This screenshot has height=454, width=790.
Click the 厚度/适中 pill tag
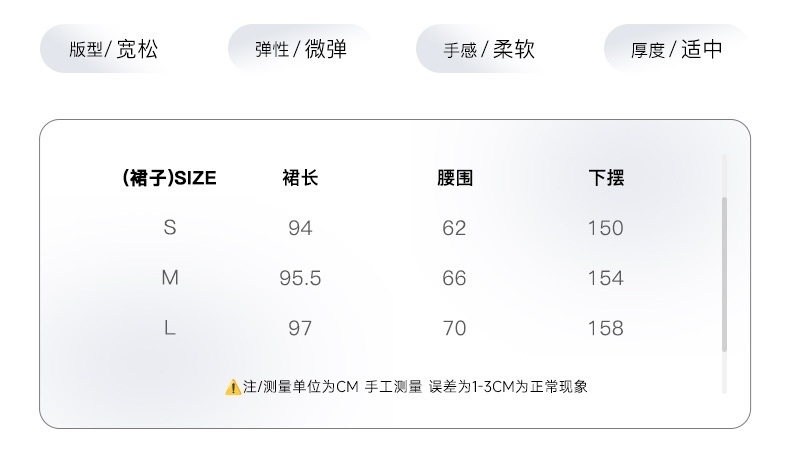tap(677, 49)
